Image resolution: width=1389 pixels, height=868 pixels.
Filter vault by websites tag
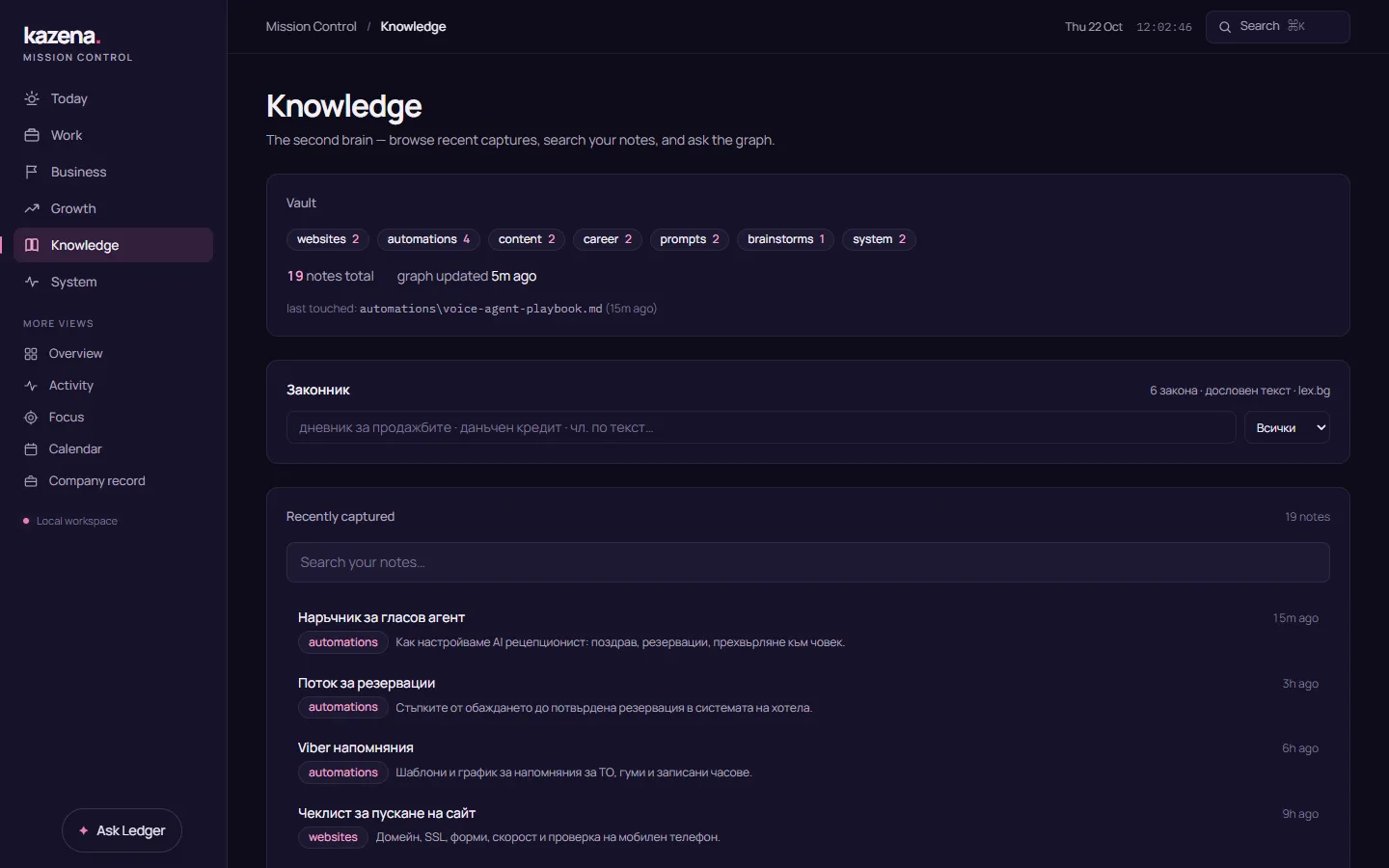coord(328,239)
